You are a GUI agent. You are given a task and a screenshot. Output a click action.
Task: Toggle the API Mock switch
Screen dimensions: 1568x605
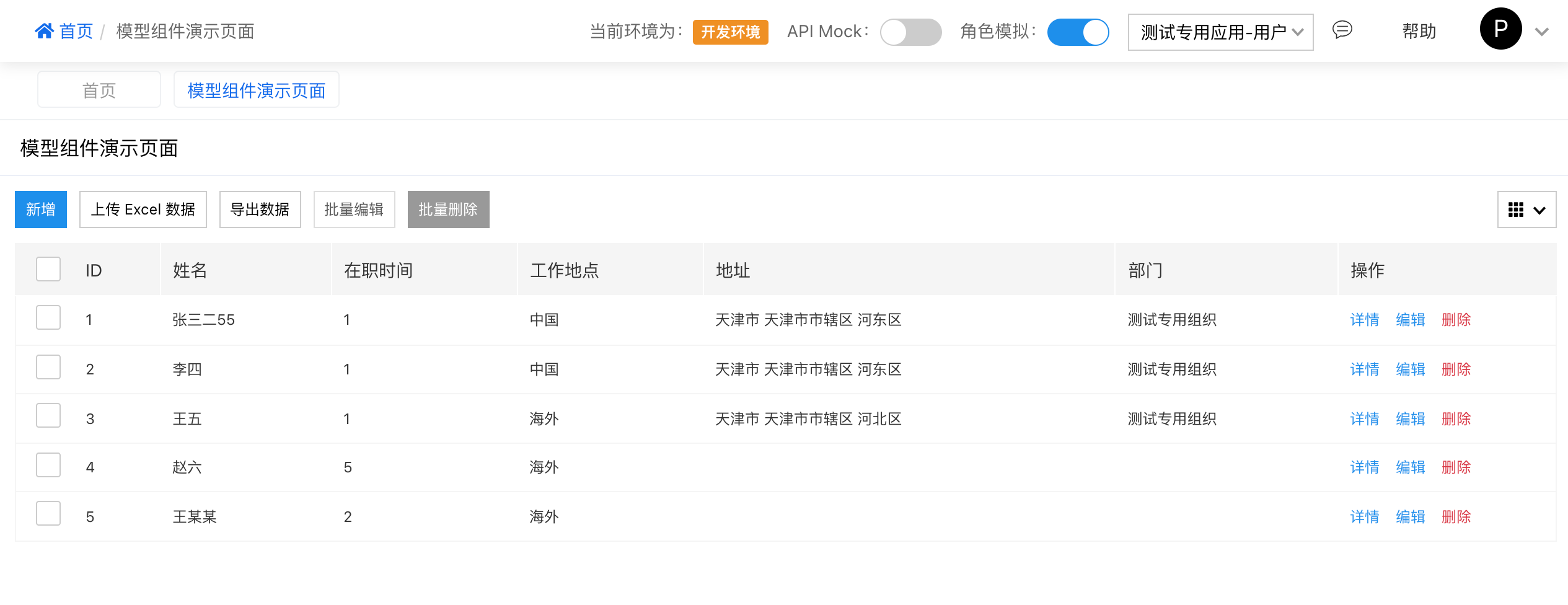[x=910, y=32]
